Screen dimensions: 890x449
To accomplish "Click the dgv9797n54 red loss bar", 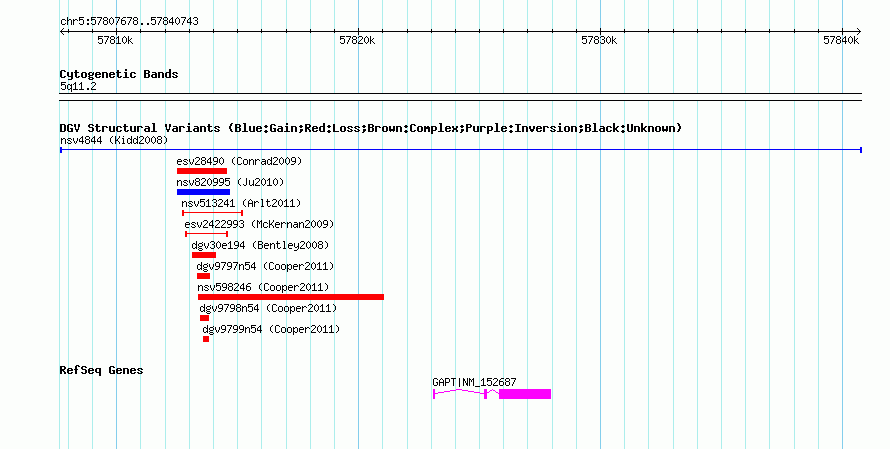I will 203,276.
